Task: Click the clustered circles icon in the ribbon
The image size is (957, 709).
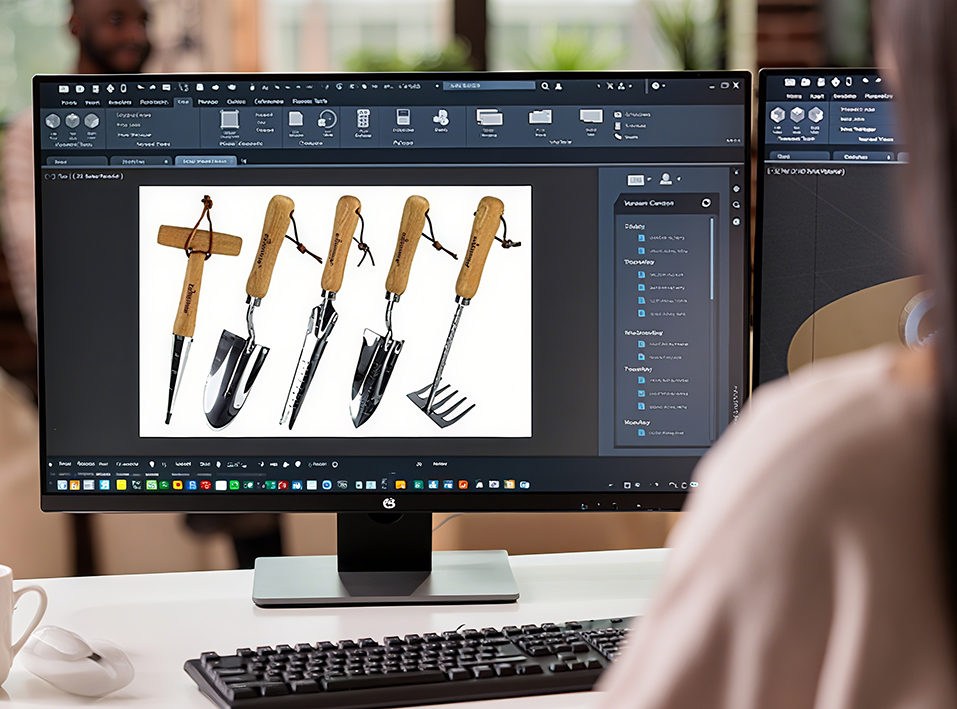Action: point(441,117)
